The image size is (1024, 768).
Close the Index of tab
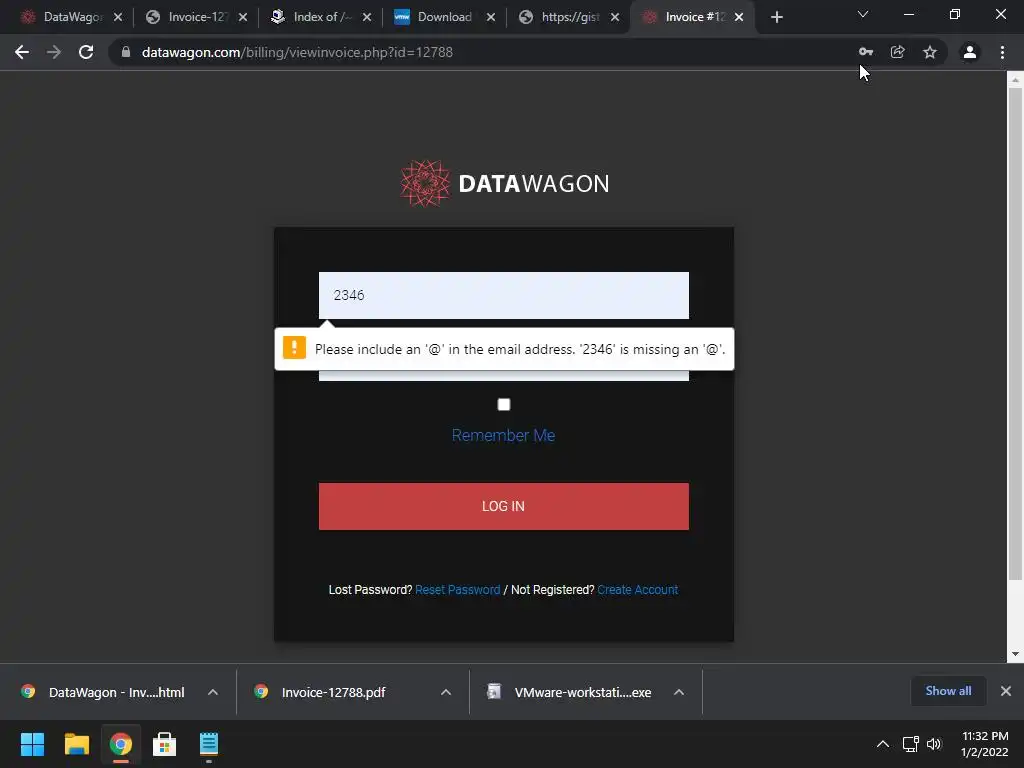click(367, 17)
